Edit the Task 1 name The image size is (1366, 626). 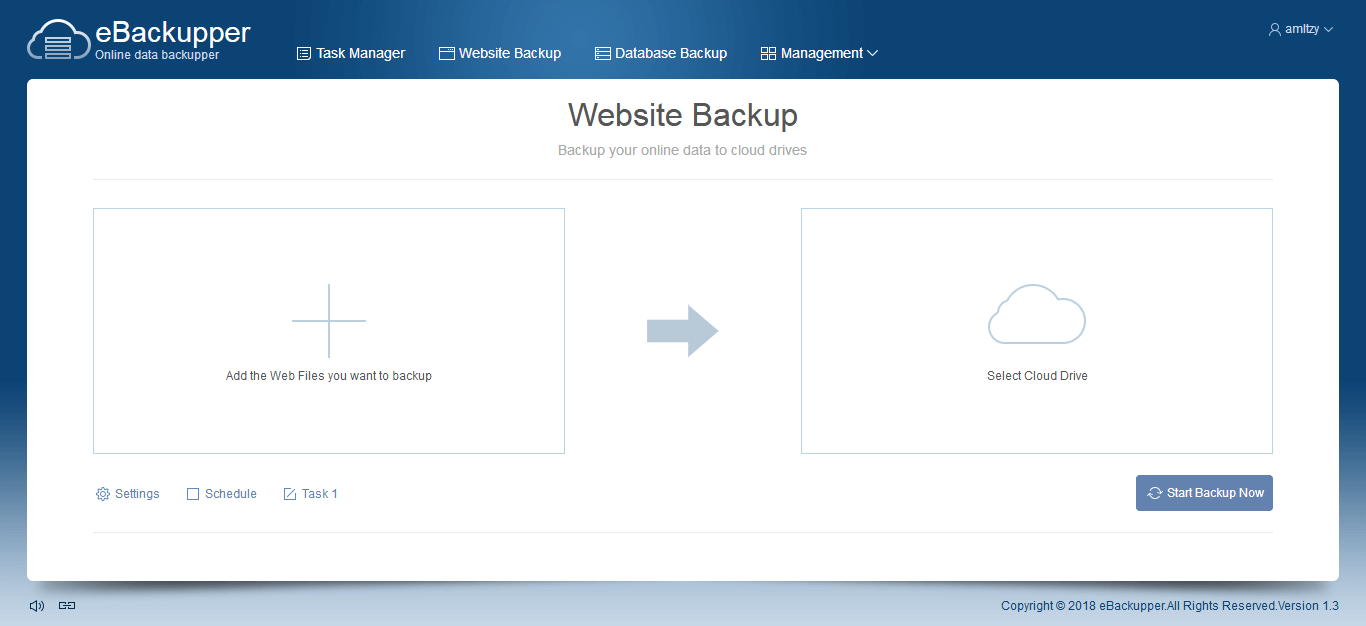[310, 494]
